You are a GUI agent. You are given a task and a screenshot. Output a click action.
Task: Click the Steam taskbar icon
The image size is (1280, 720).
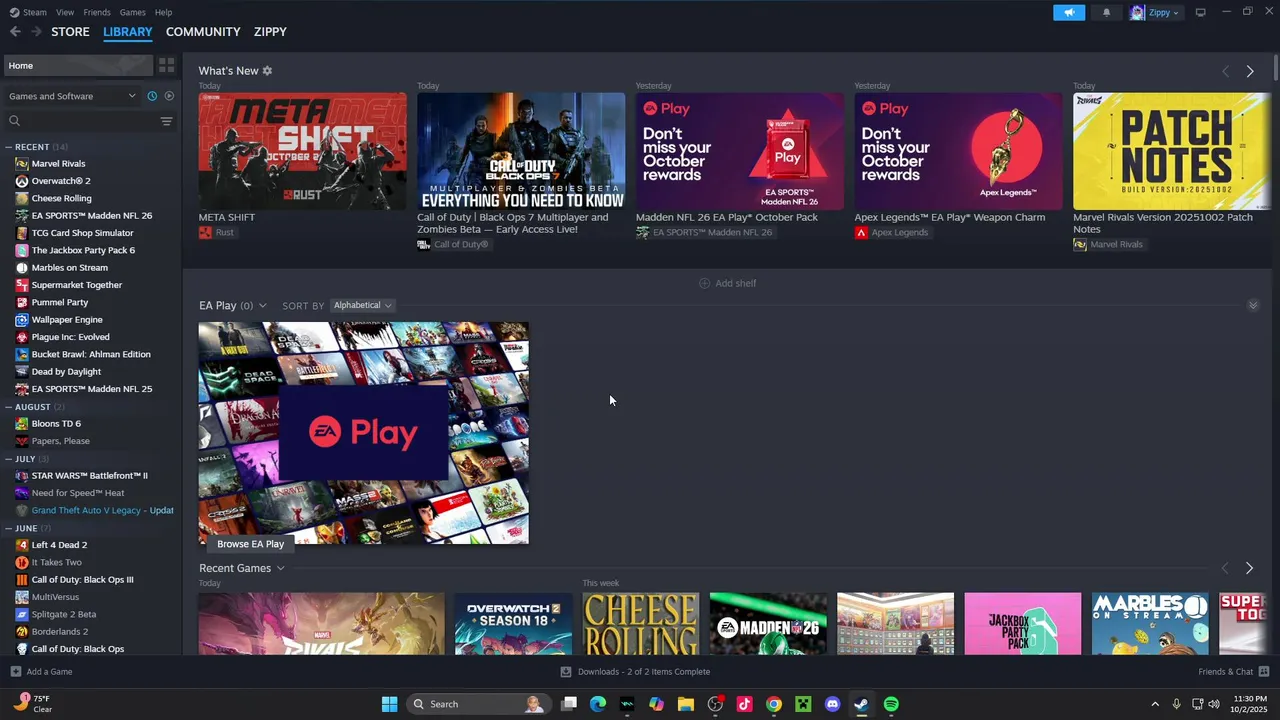(x=861, y=704)
